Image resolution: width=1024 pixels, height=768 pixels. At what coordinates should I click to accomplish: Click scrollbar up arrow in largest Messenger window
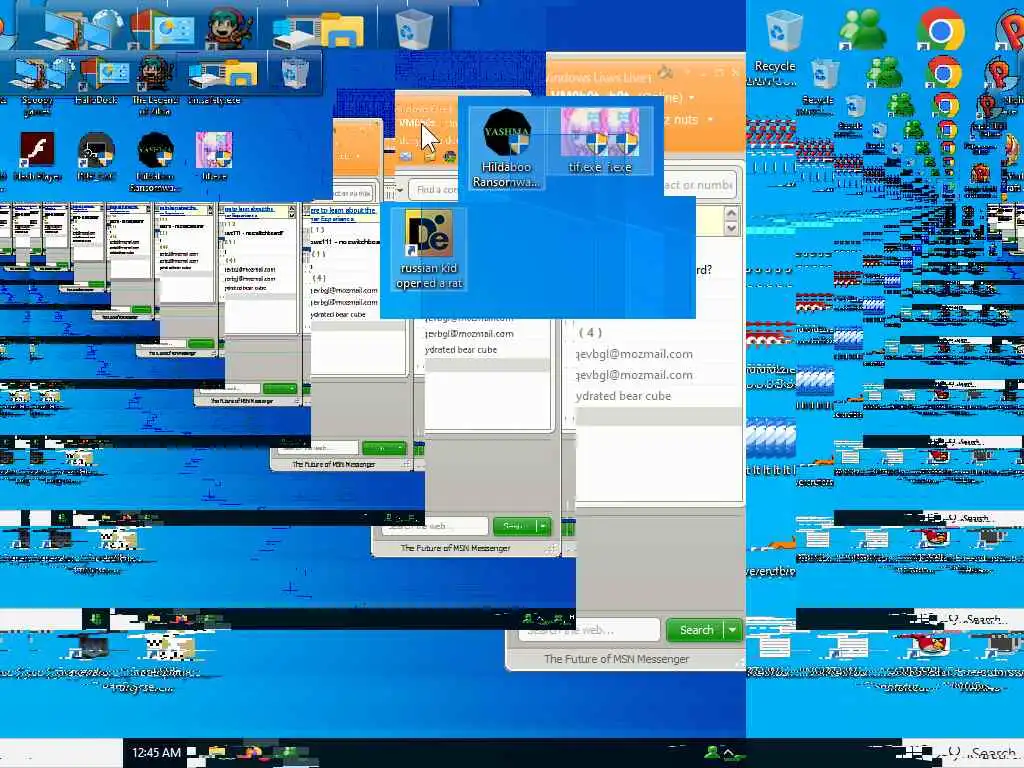tap(731, 213)
